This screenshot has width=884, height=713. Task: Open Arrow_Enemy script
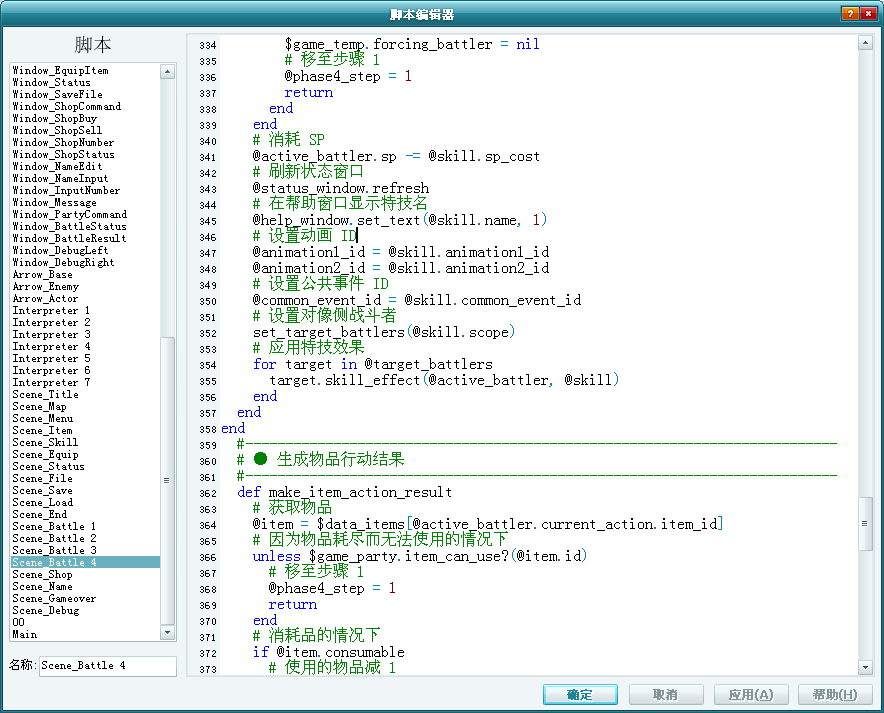46,286
